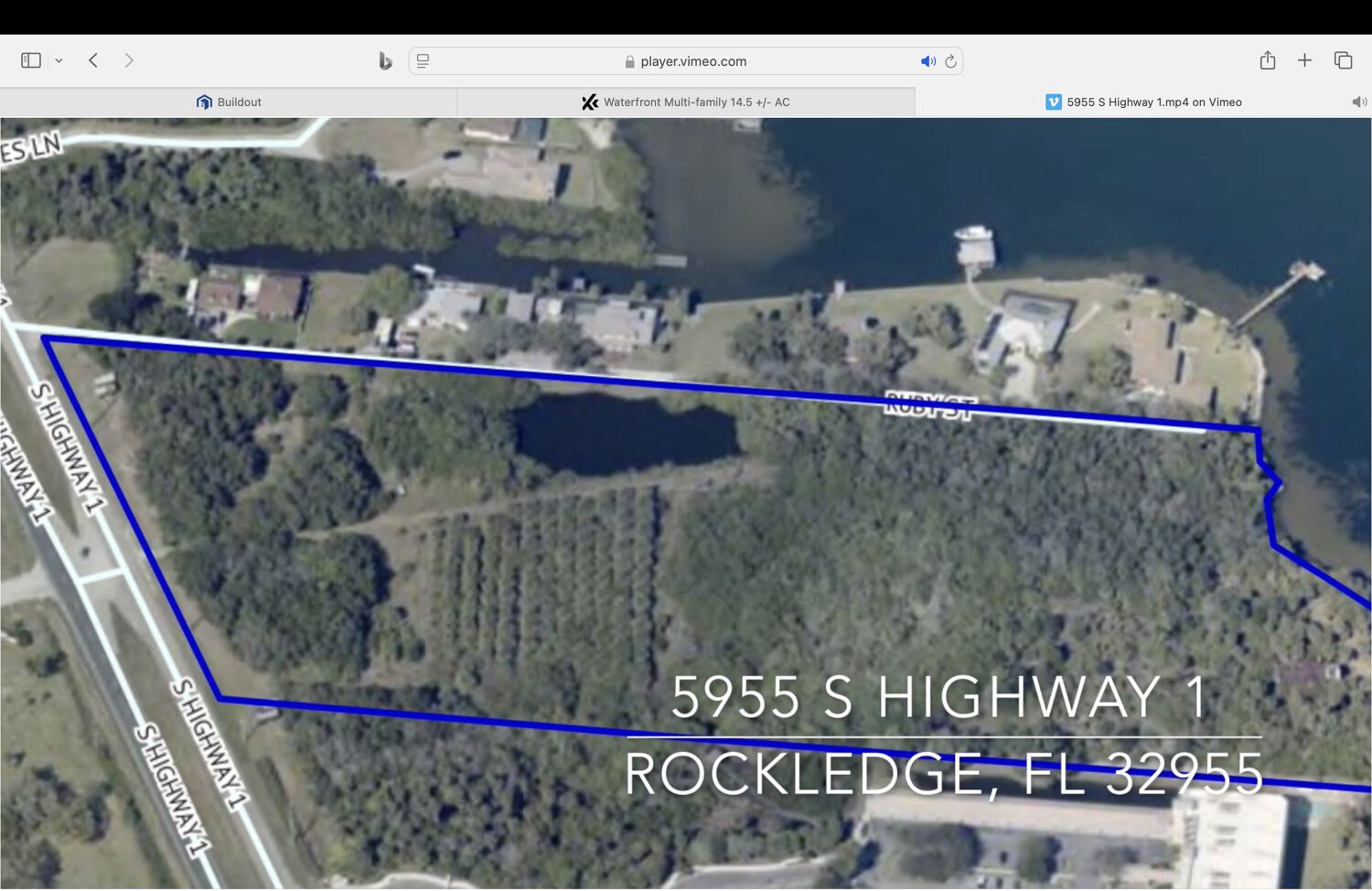Show the tab overview

tap(1343, 60)
